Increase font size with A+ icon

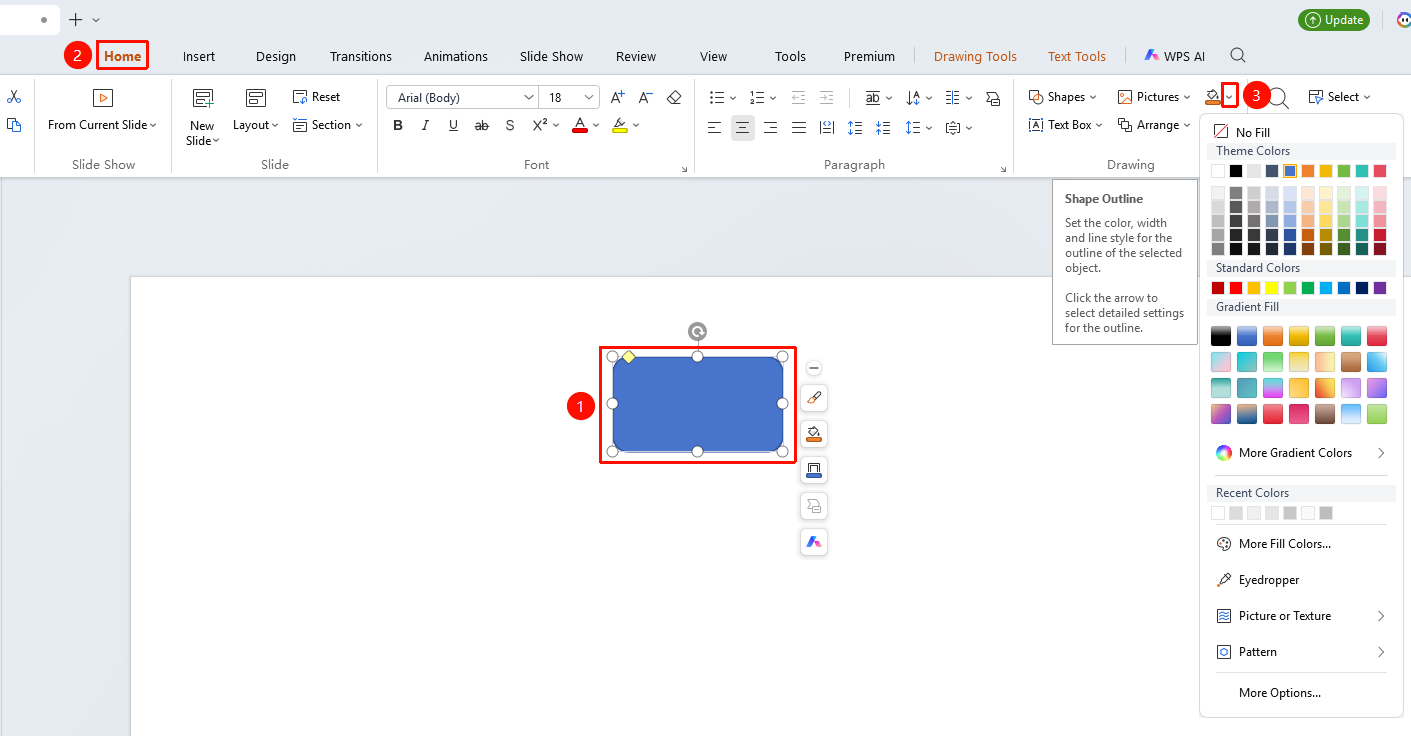pyautogui.click(x=618, y=97)
